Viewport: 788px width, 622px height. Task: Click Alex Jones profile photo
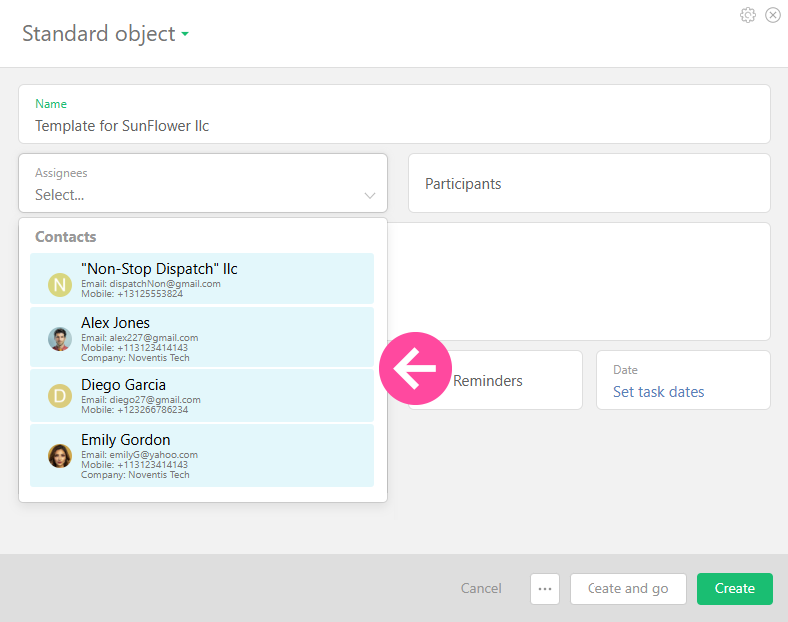tap(60, 339)
